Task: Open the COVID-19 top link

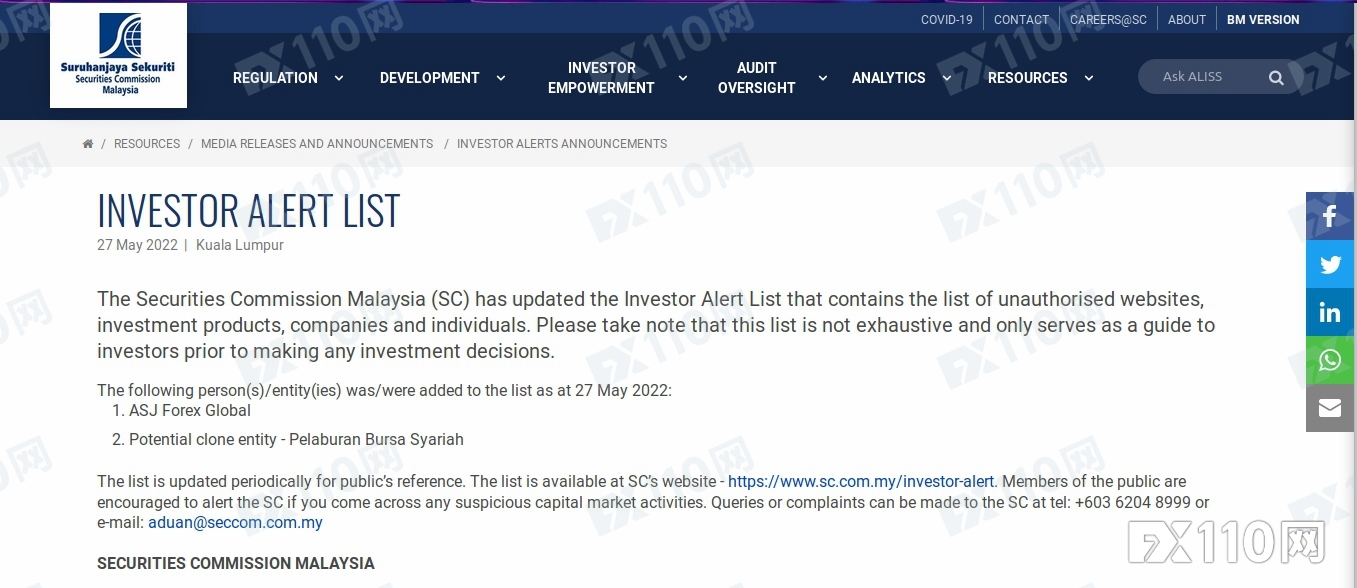Action: [947, 19]
